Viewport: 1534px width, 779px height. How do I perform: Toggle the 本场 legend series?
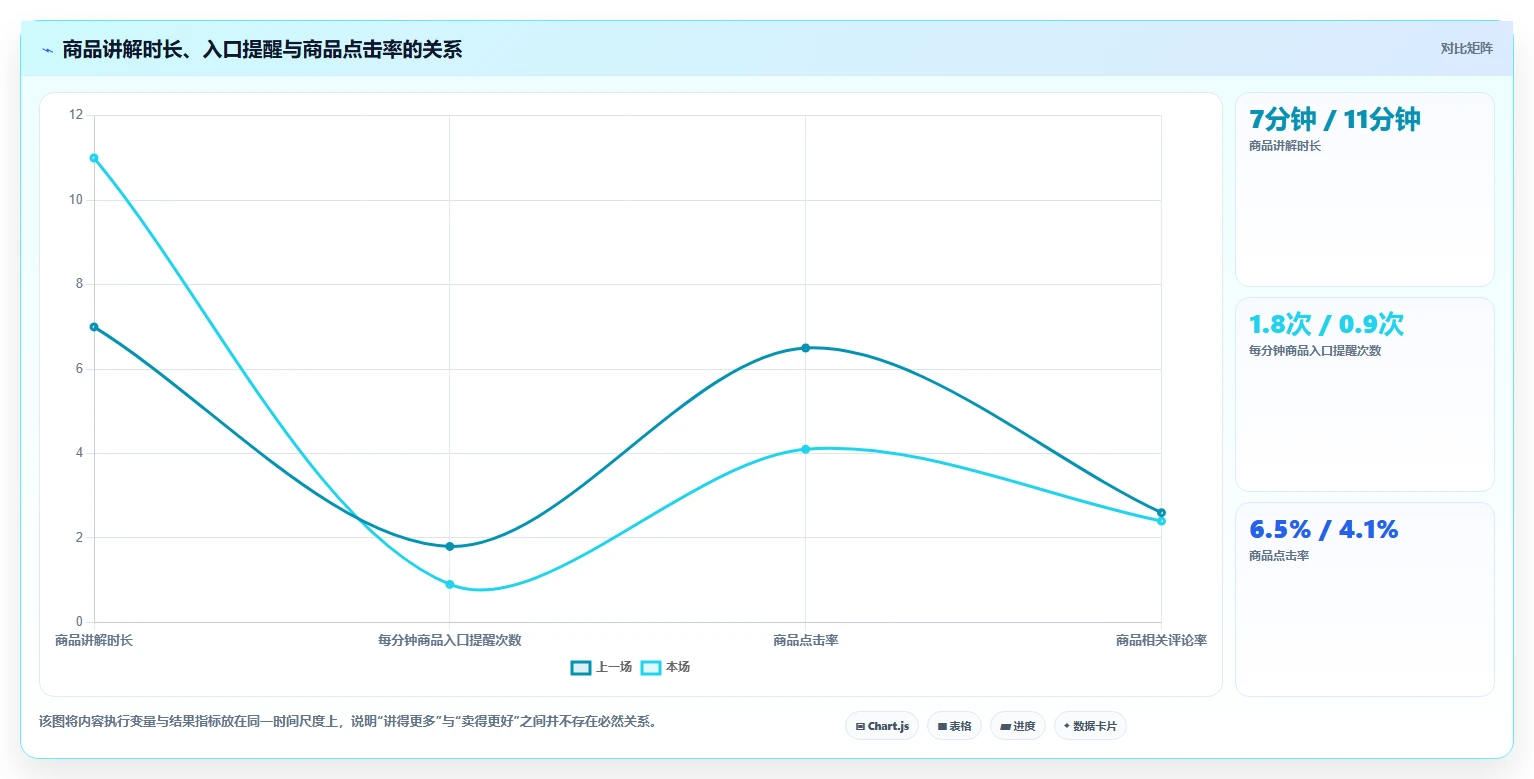[x=665, y=667]
